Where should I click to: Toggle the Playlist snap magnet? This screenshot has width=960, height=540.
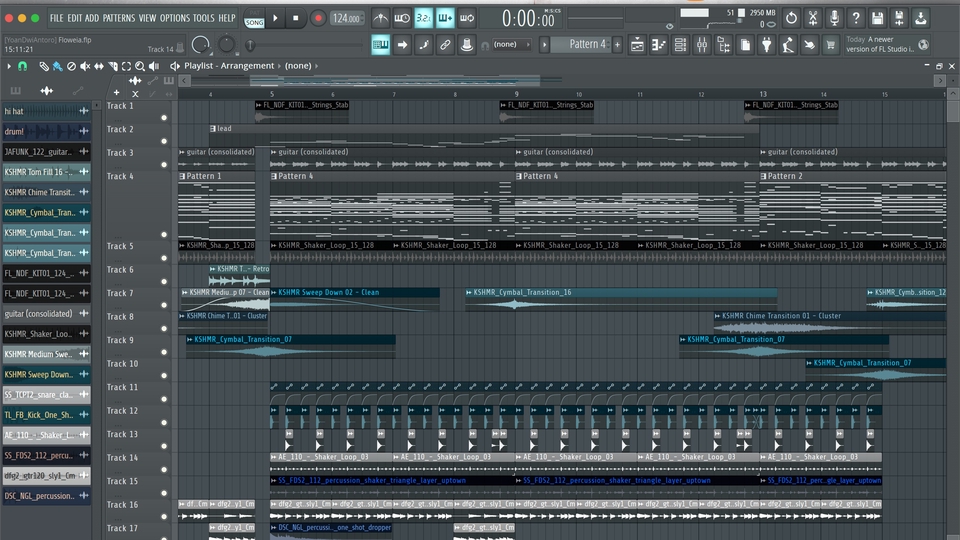pos(23,66)
